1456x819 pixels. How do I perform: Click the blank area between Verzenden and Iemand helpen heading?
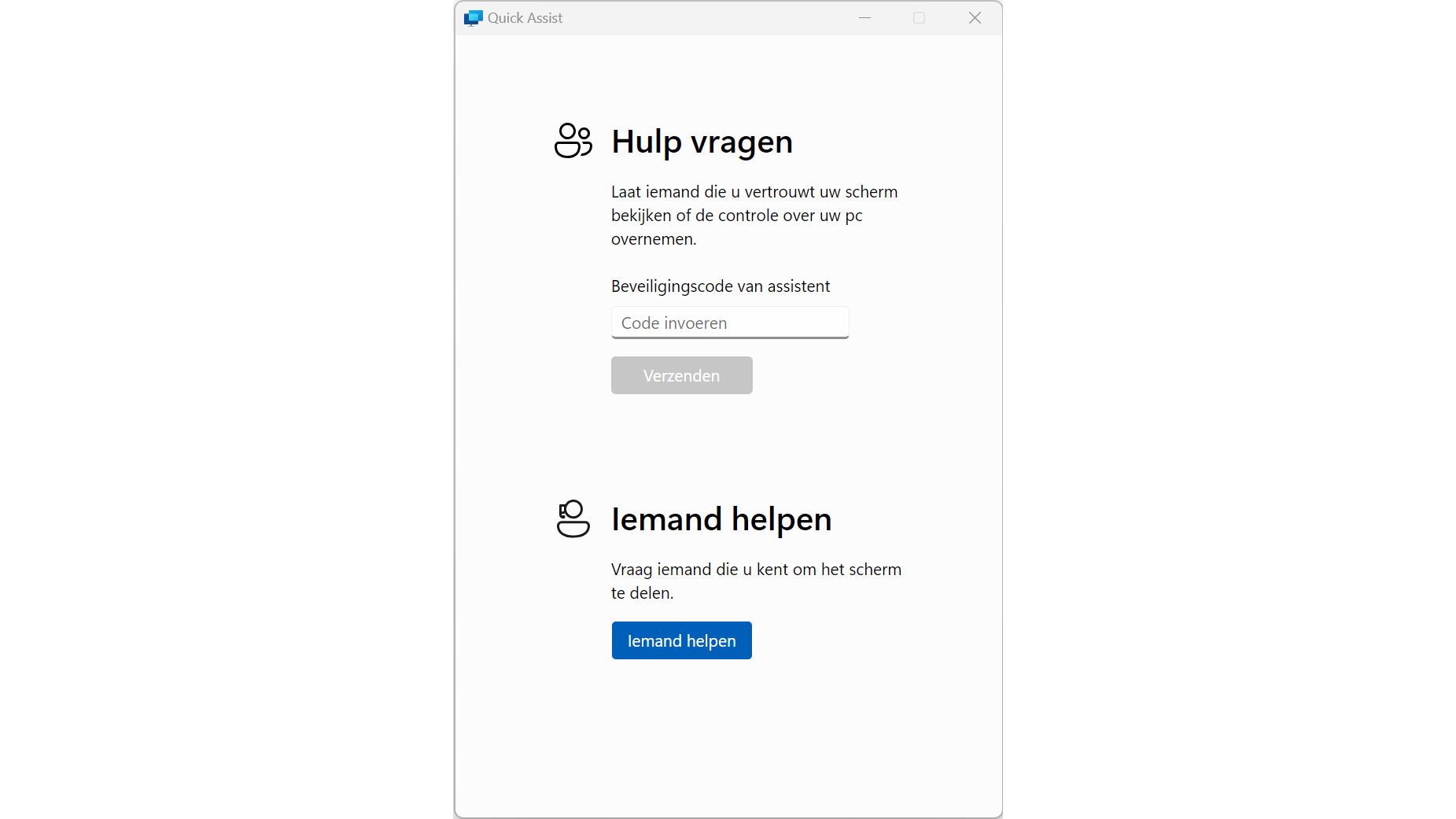(728, 445)
